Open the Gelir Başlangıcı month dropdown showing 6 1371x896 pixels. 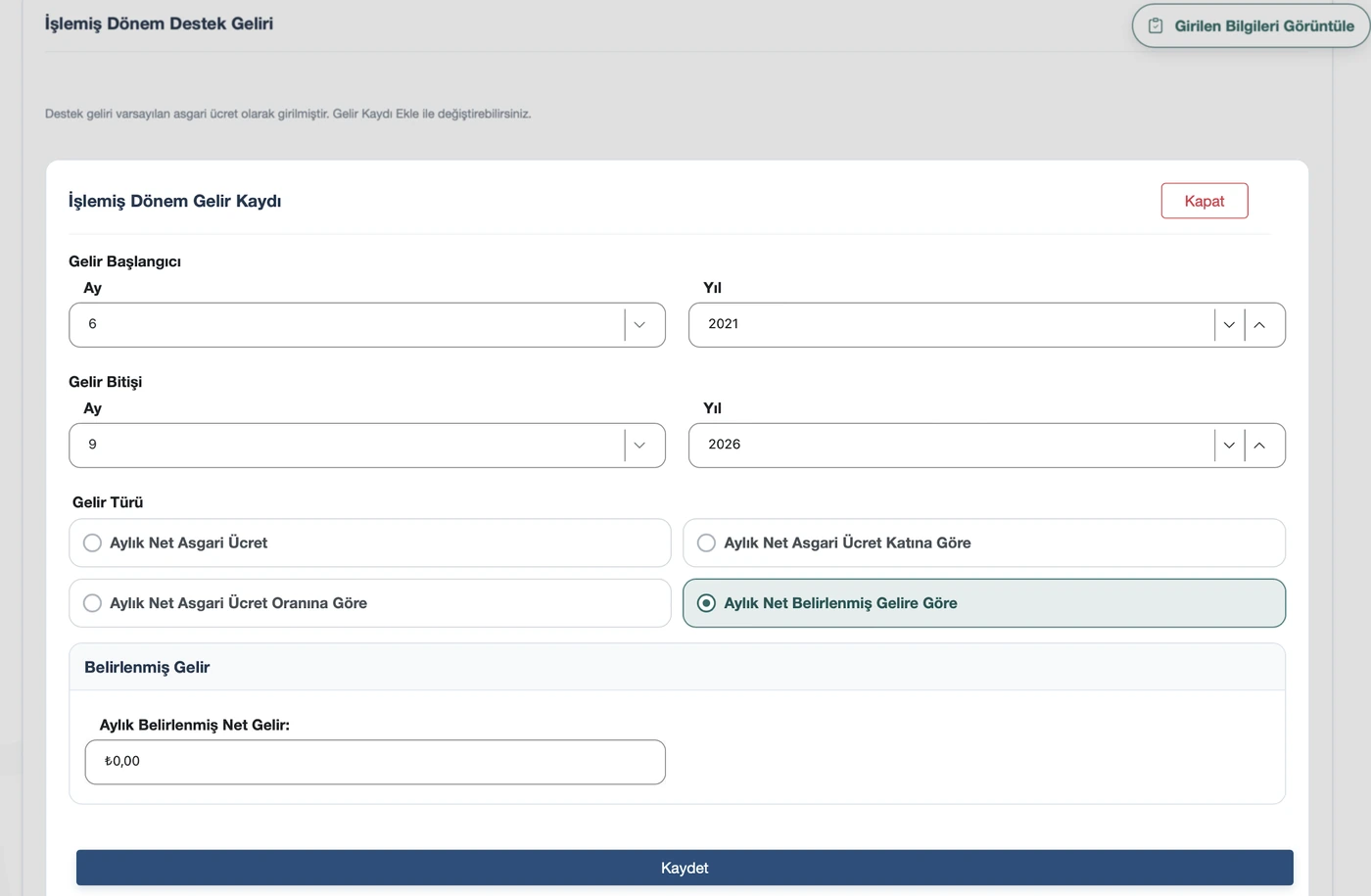tap(367, 325)
